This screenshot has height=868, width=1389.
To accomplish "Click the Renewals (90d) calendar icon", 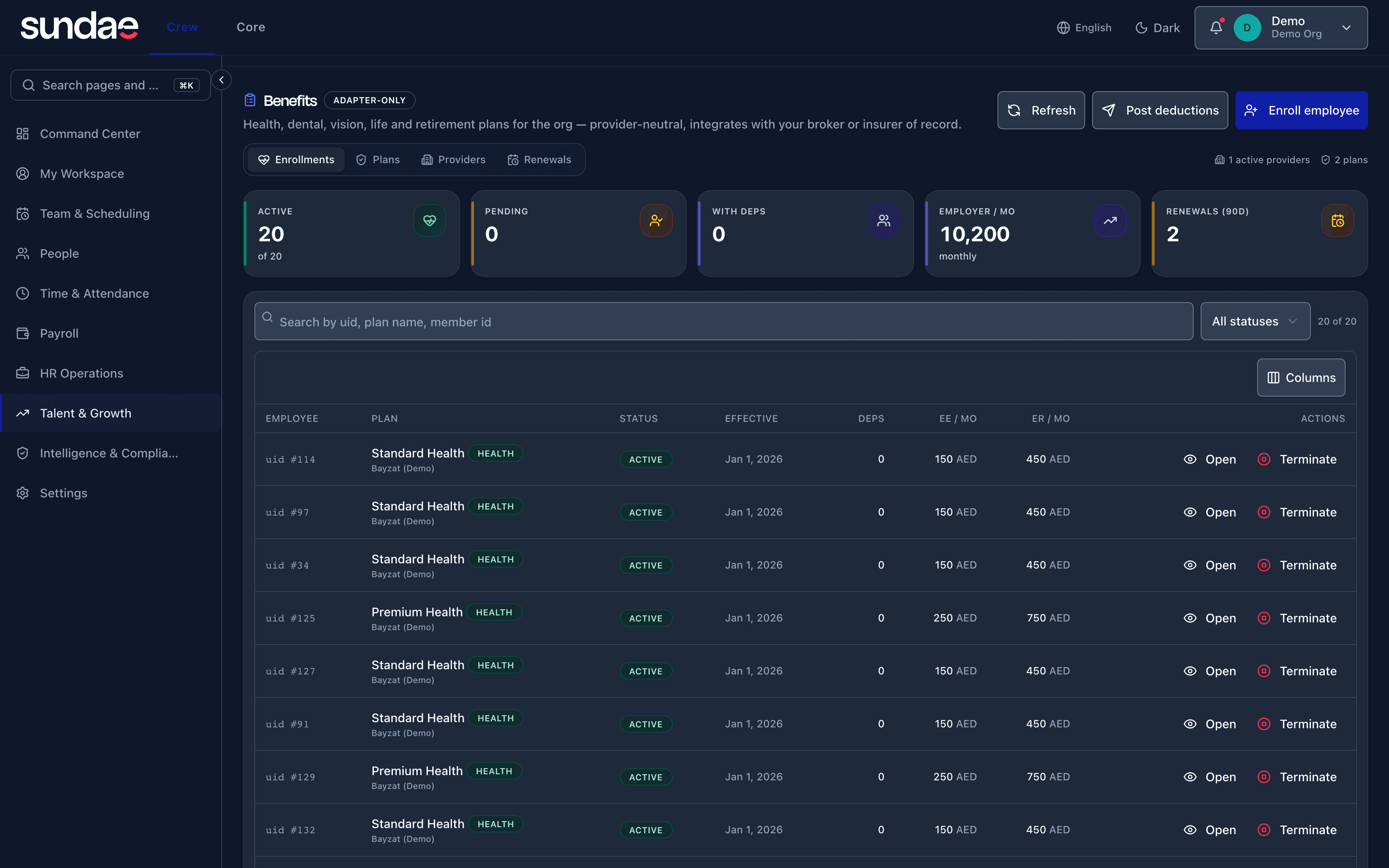I will [x=1337, y=220].
